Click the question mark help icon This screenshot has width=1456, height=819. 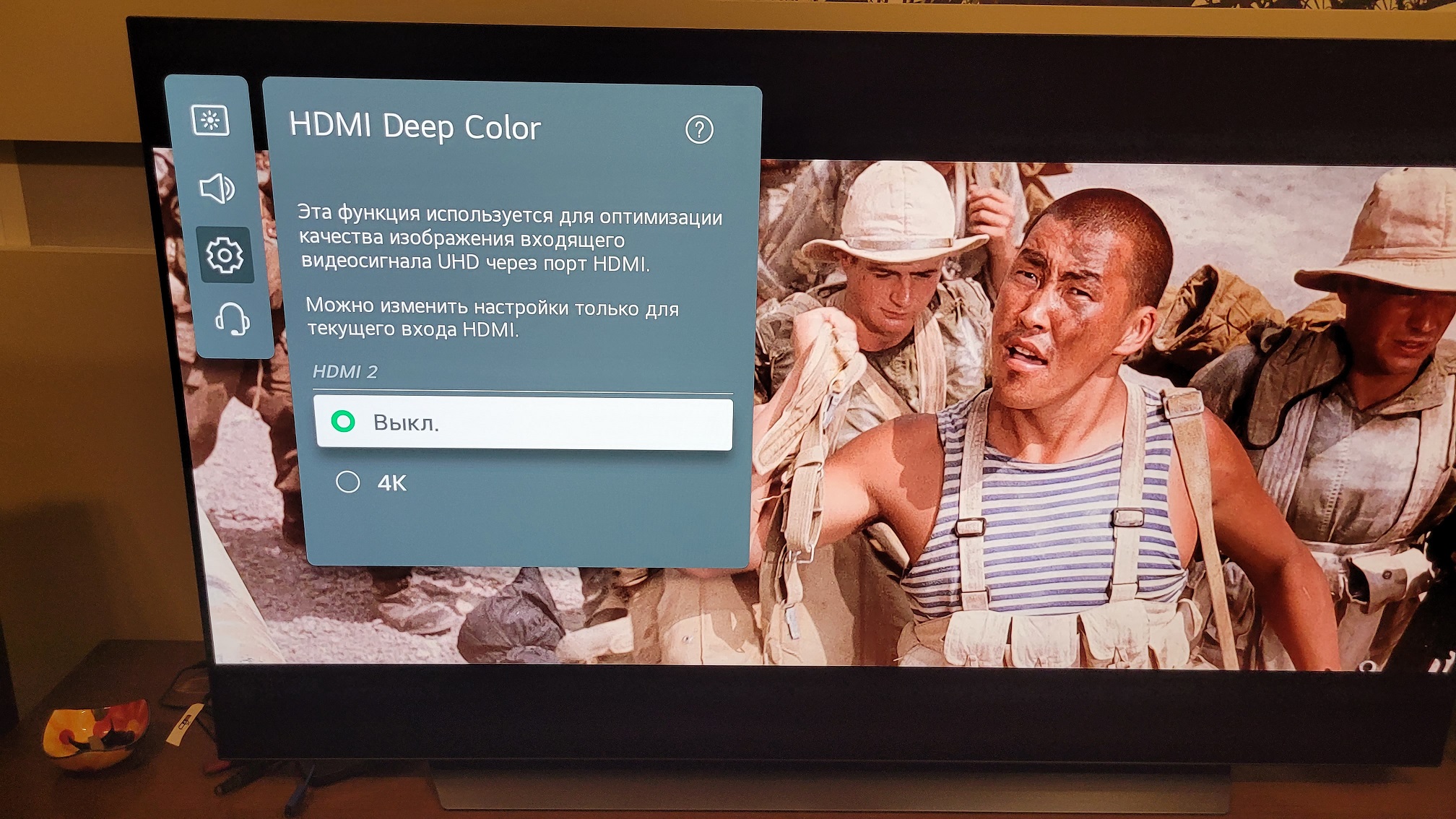(698, 130)
